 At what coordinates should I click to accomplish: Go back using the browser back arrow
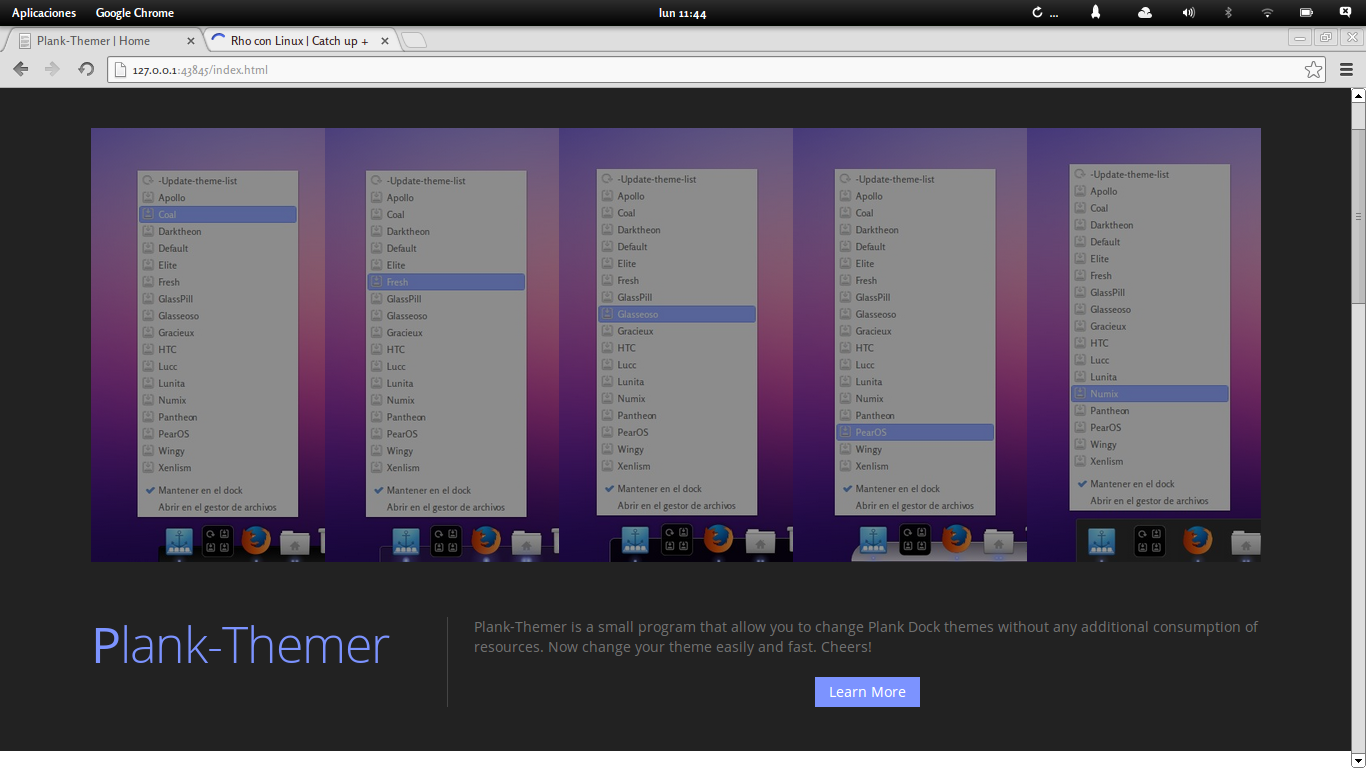(x=20, y=69)
